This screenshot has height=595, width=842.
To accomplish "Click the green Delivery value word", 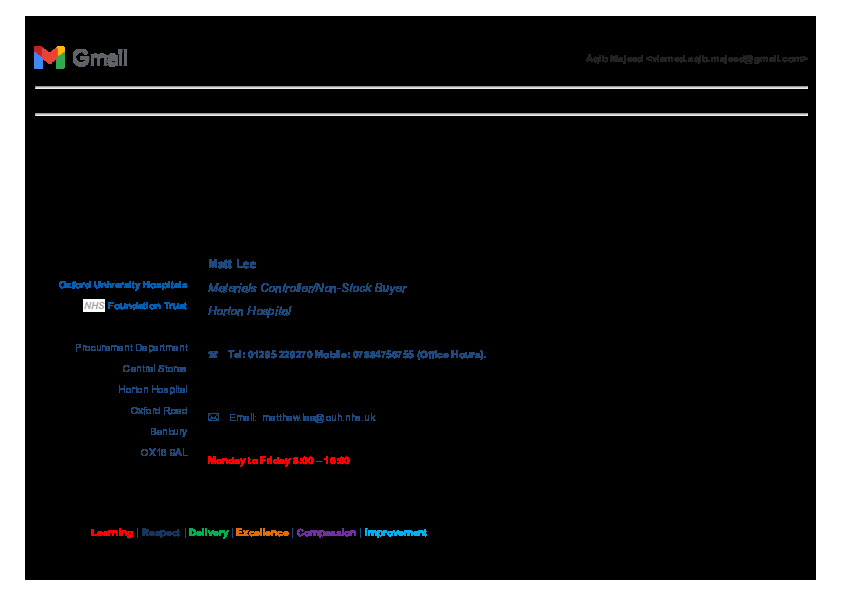I will coord(208,533).
